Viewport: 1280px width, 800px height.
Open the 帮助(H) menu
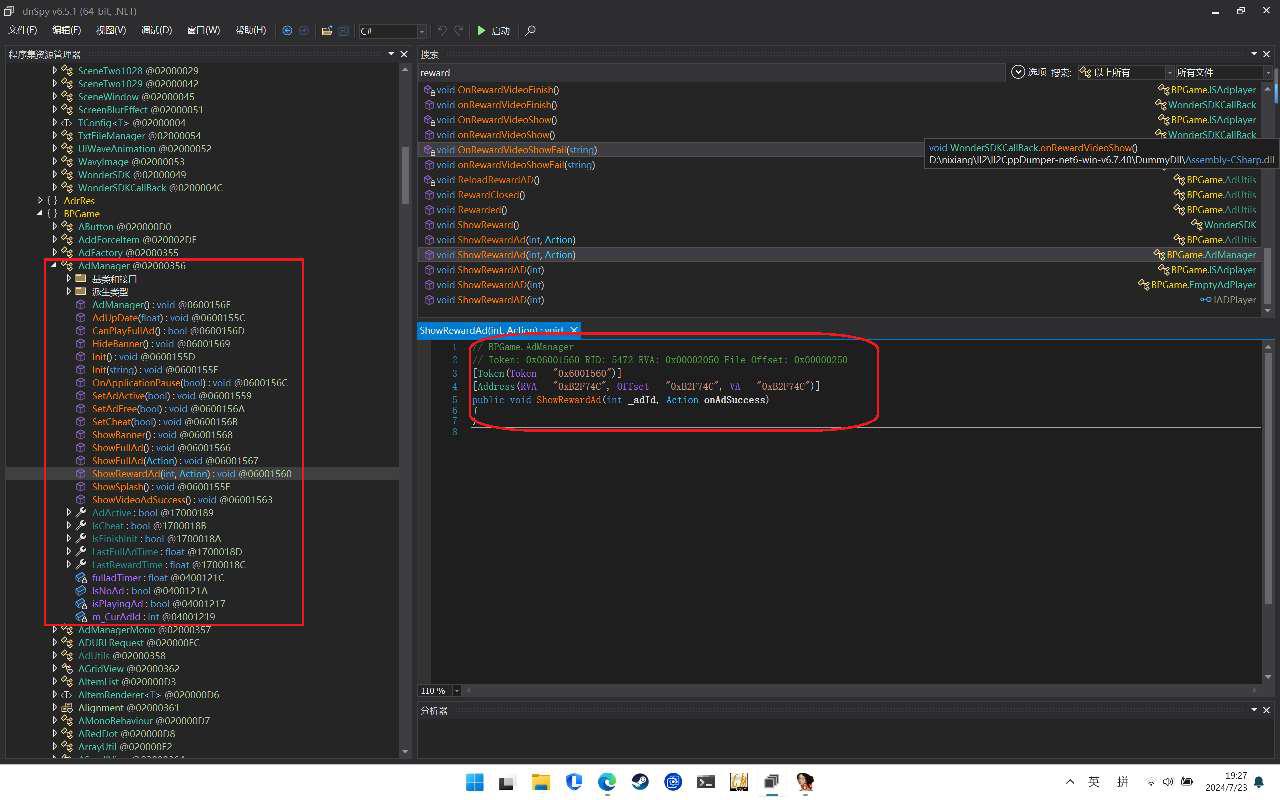(251, 31)
